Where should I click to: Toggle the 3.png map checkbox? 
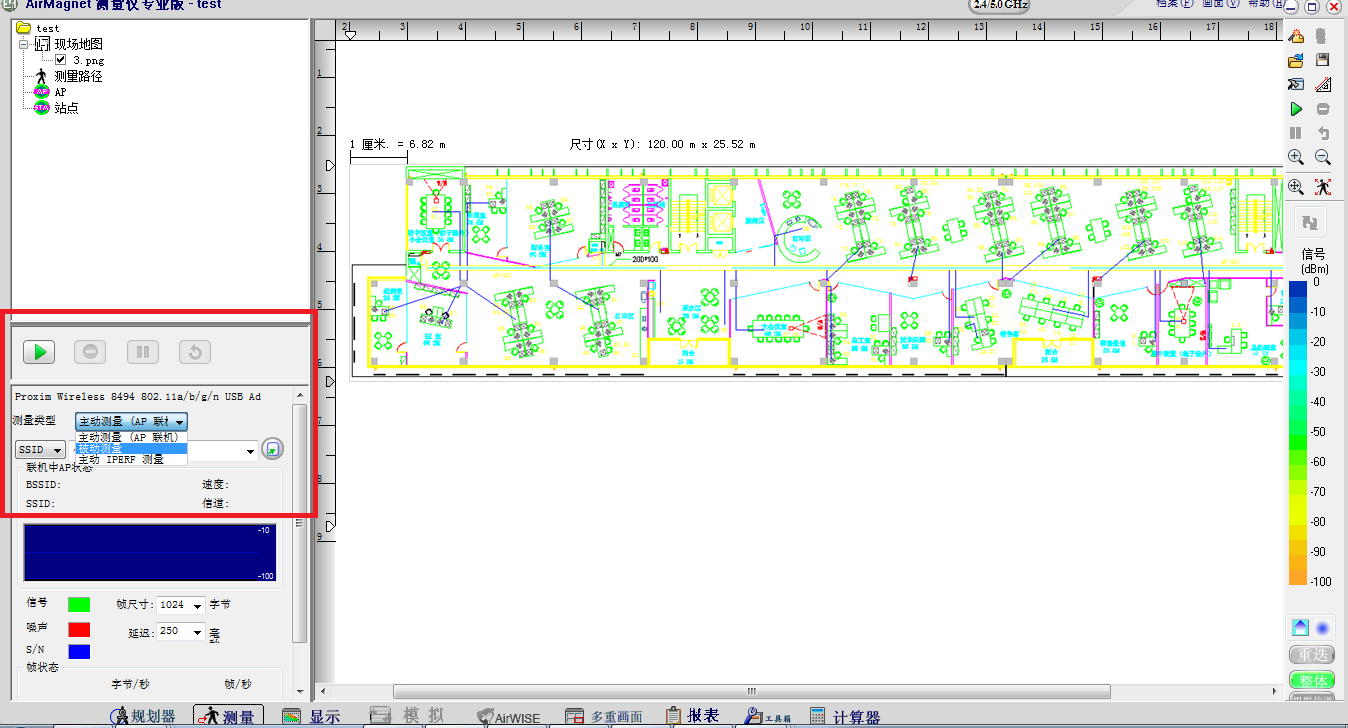click(x=60, y=60)
